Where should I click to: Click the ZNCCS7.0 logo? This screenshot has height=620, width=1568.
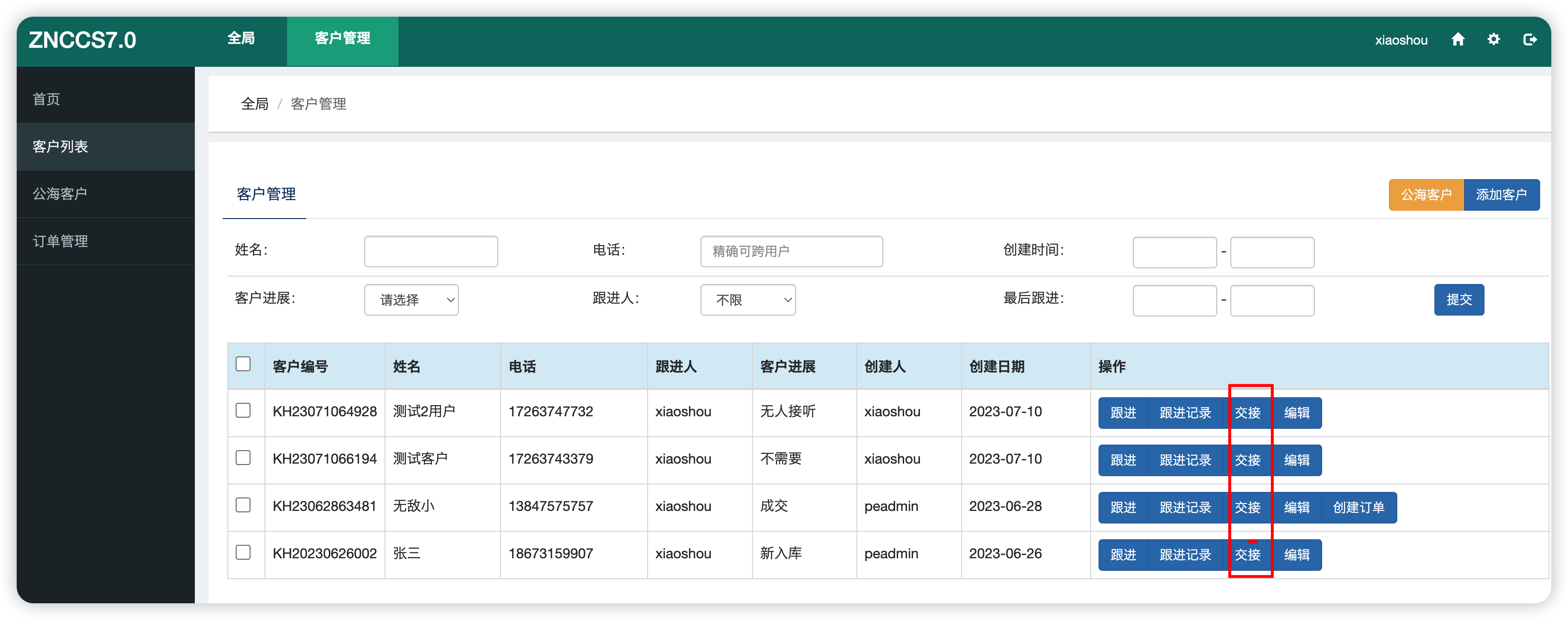(82, 40)
